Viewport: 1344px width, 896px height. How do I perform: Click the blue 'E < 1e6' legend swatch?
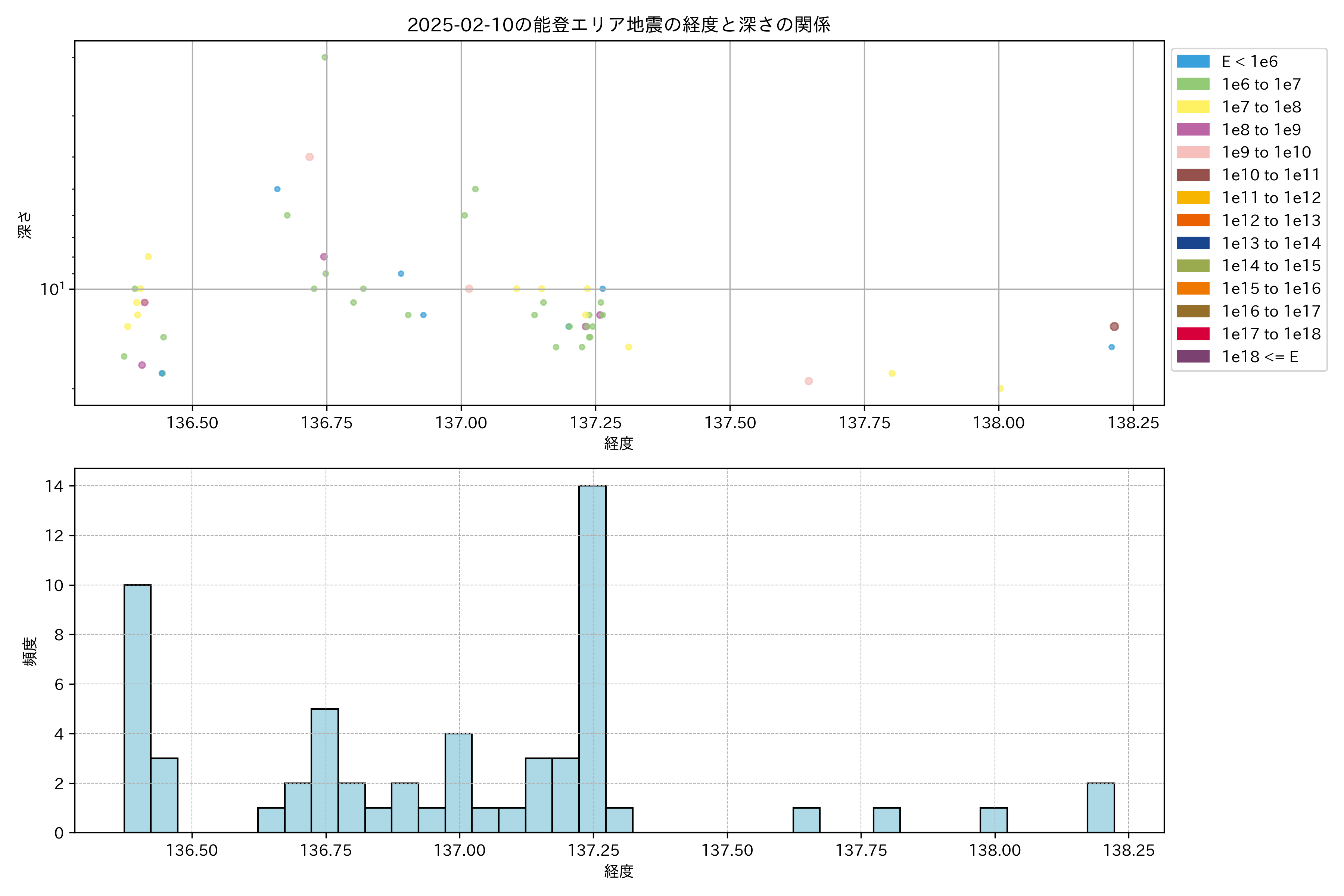[x=1193, y=61]
